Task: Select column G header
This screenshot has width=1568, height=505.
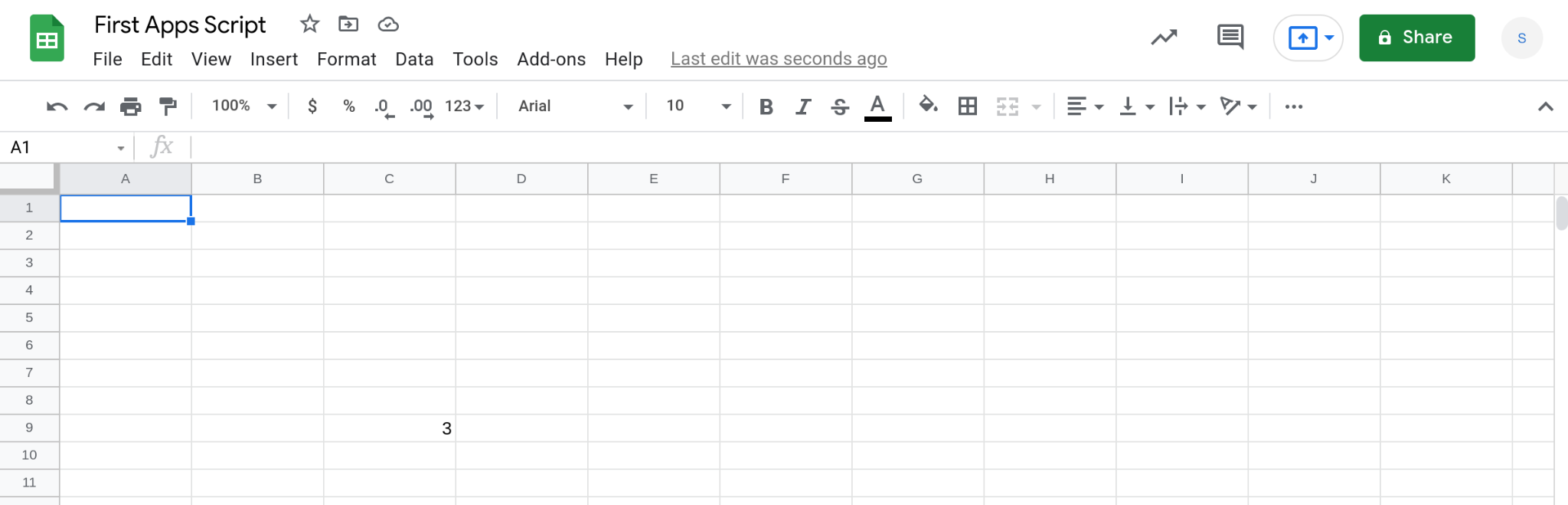Action: 917,179
